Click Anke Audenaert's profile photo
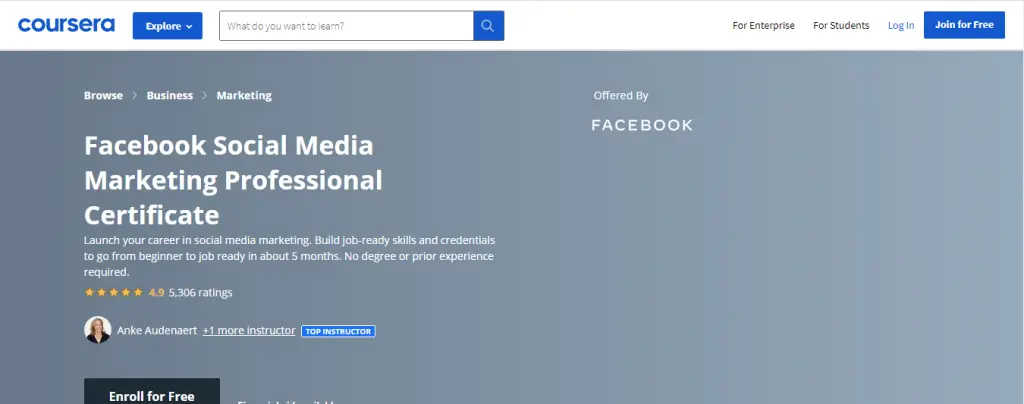 (98, 330)
